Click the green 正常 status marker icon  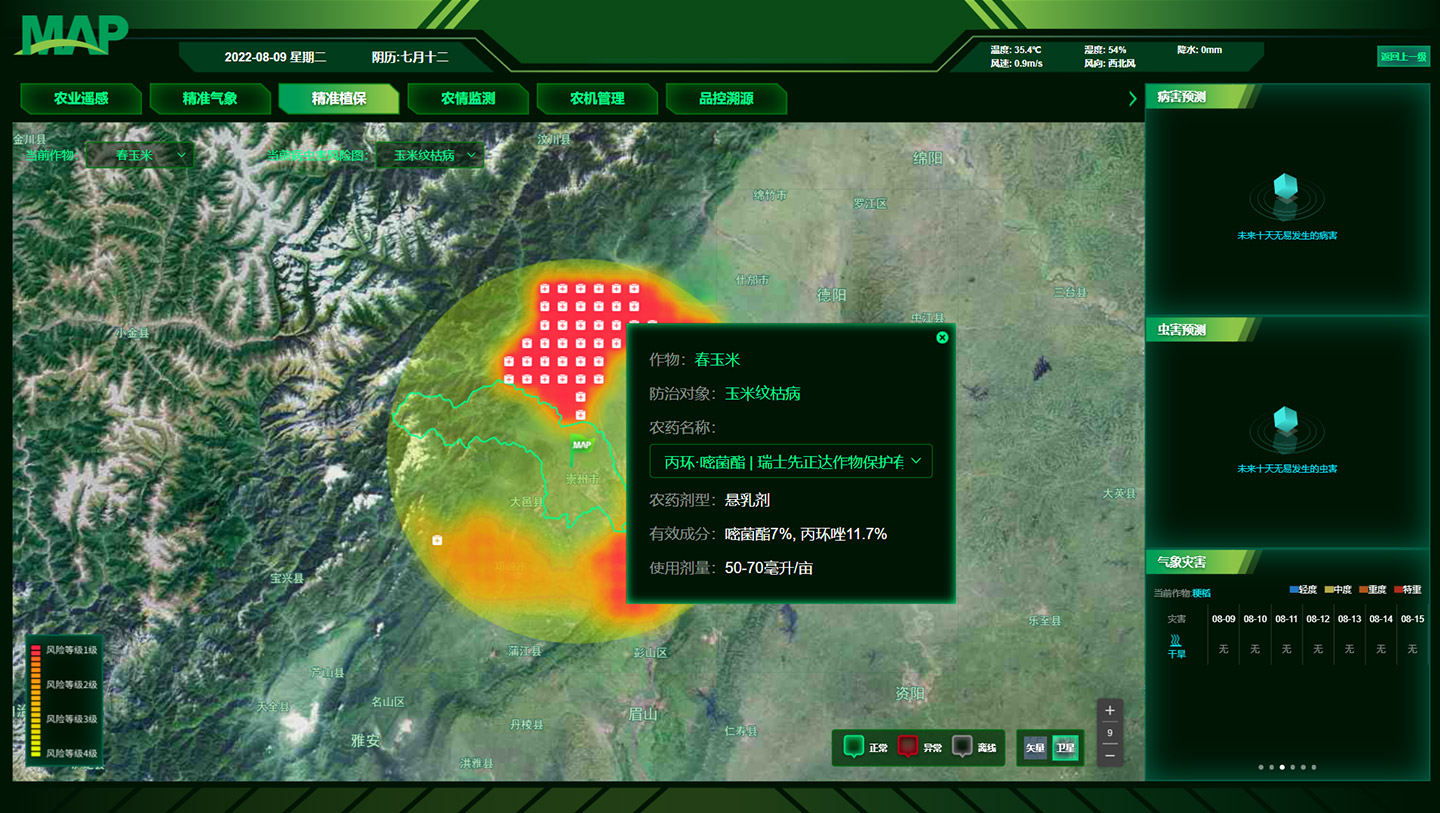pyautogui.click(x=853, y=747)
